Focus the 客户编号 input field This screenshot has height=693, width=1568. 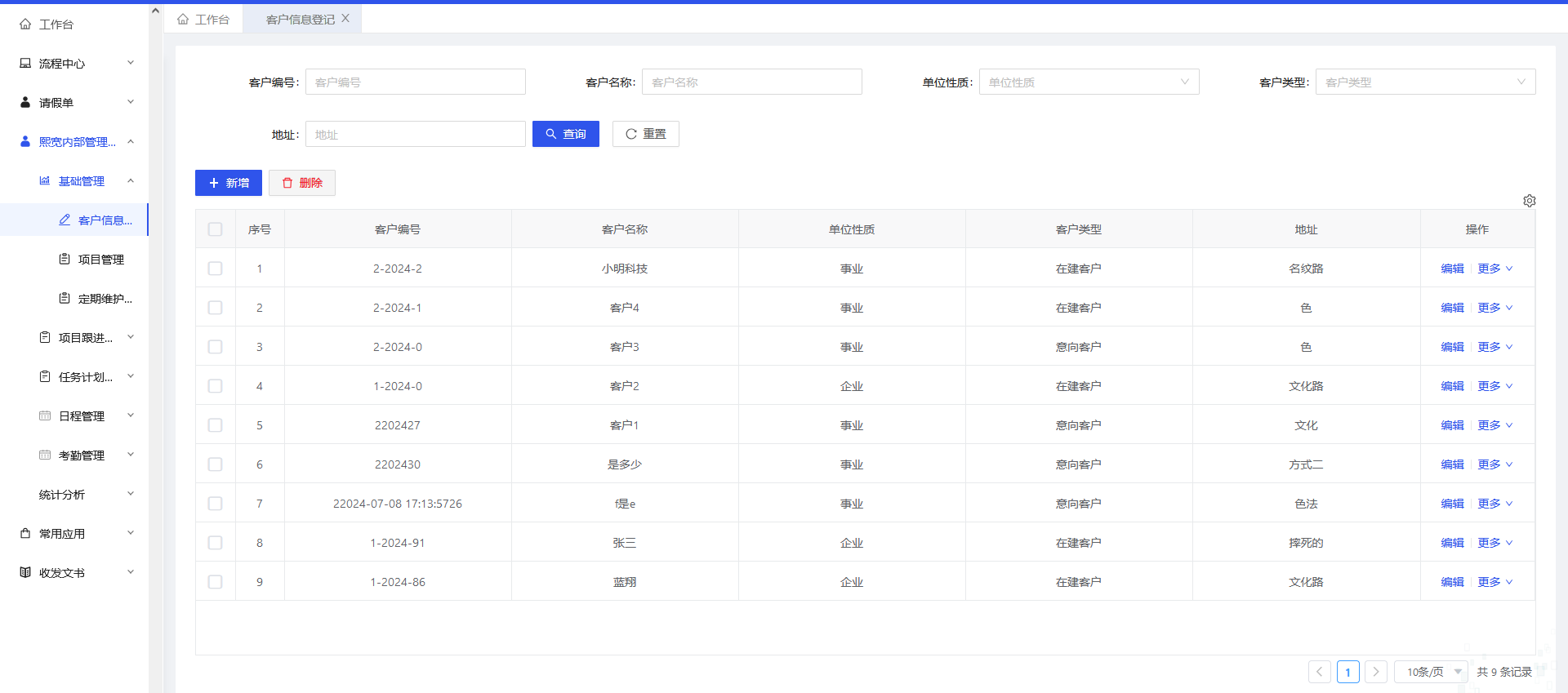coord(416,82)
